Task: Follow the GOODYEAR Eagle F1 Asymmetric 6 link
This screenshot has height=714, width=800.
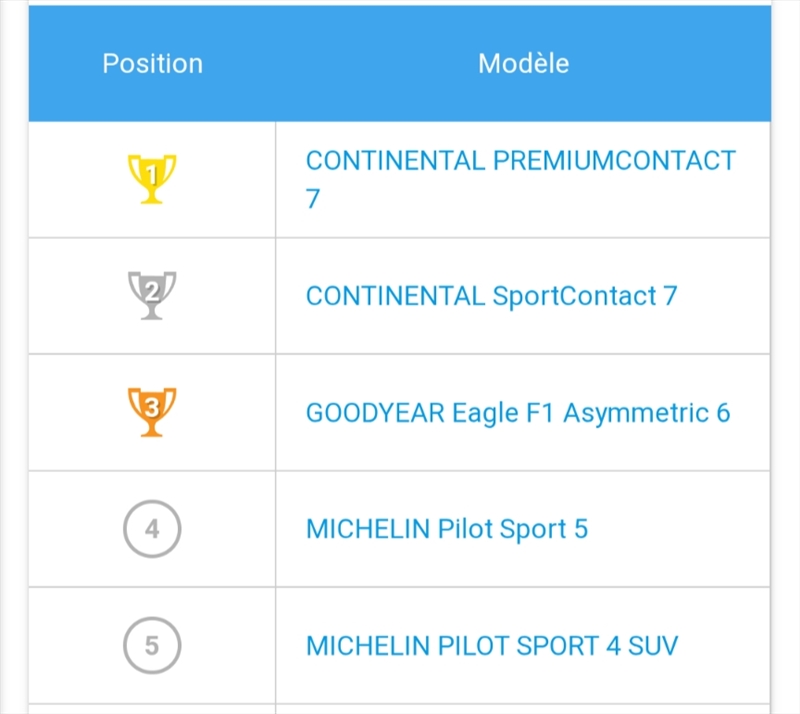Action: pyautogui.click(x=518, y=413)
